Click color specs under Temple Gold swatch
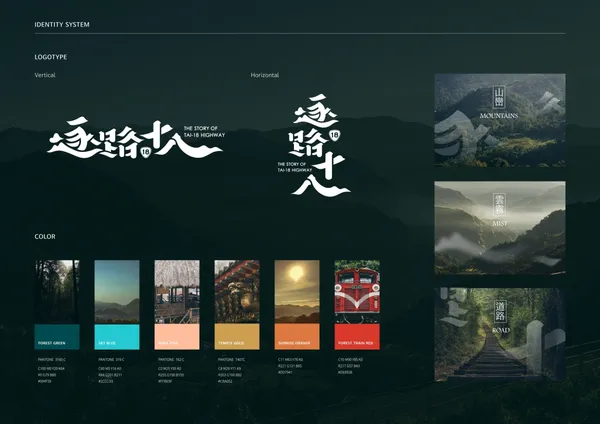Image resolution: width=600 pixels, height=424 pixels. click(231, 370)
